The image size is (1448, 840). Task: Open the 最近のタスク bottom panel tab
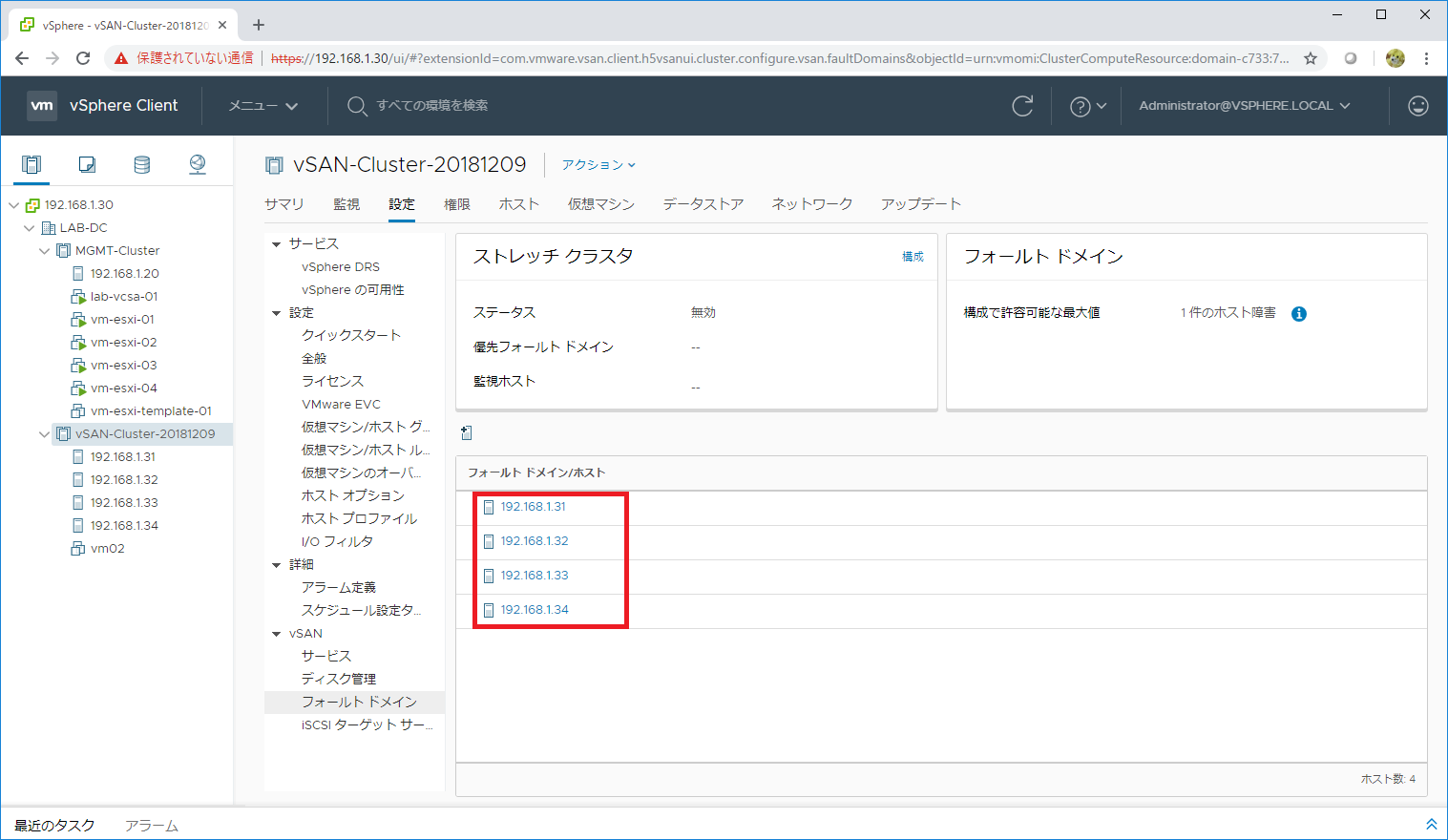(55, 826)
